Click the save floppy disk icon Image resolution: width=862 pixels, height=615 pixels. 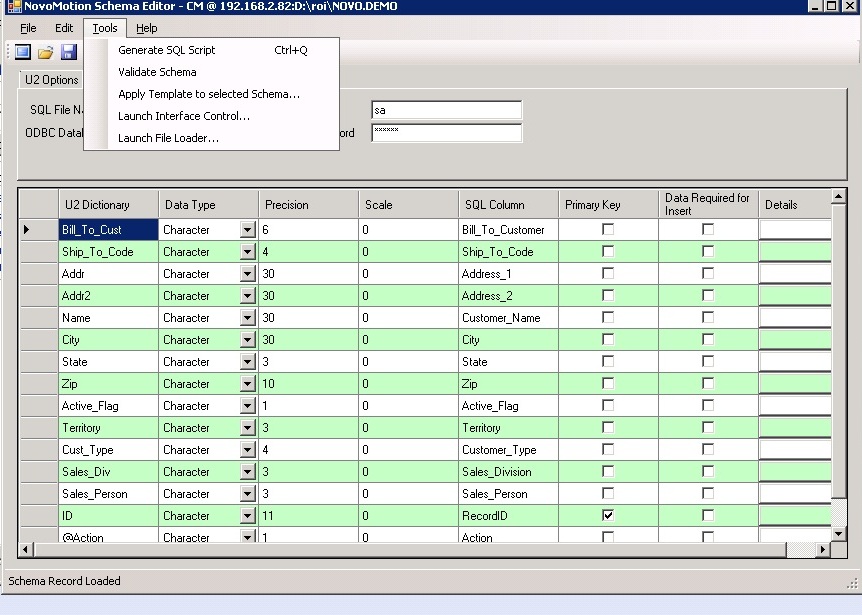[x=68, y=52]
